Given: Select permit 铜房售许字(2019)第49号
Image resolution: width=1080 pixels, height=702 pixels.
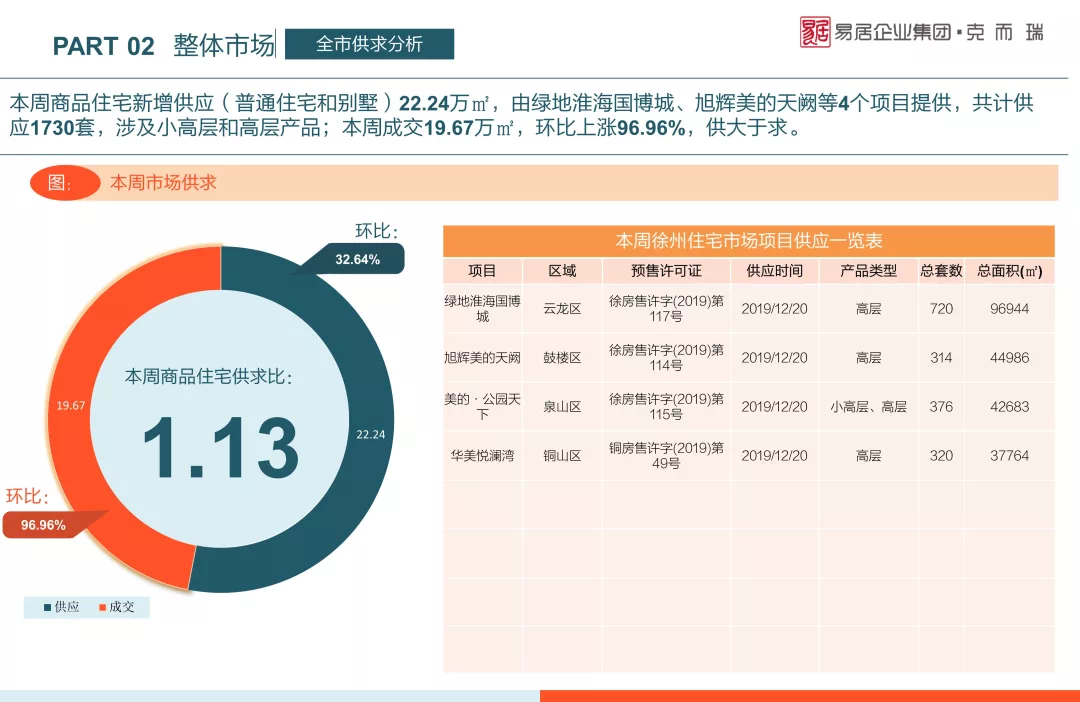Looking at the screenshot, I should (x=666, y=455).
